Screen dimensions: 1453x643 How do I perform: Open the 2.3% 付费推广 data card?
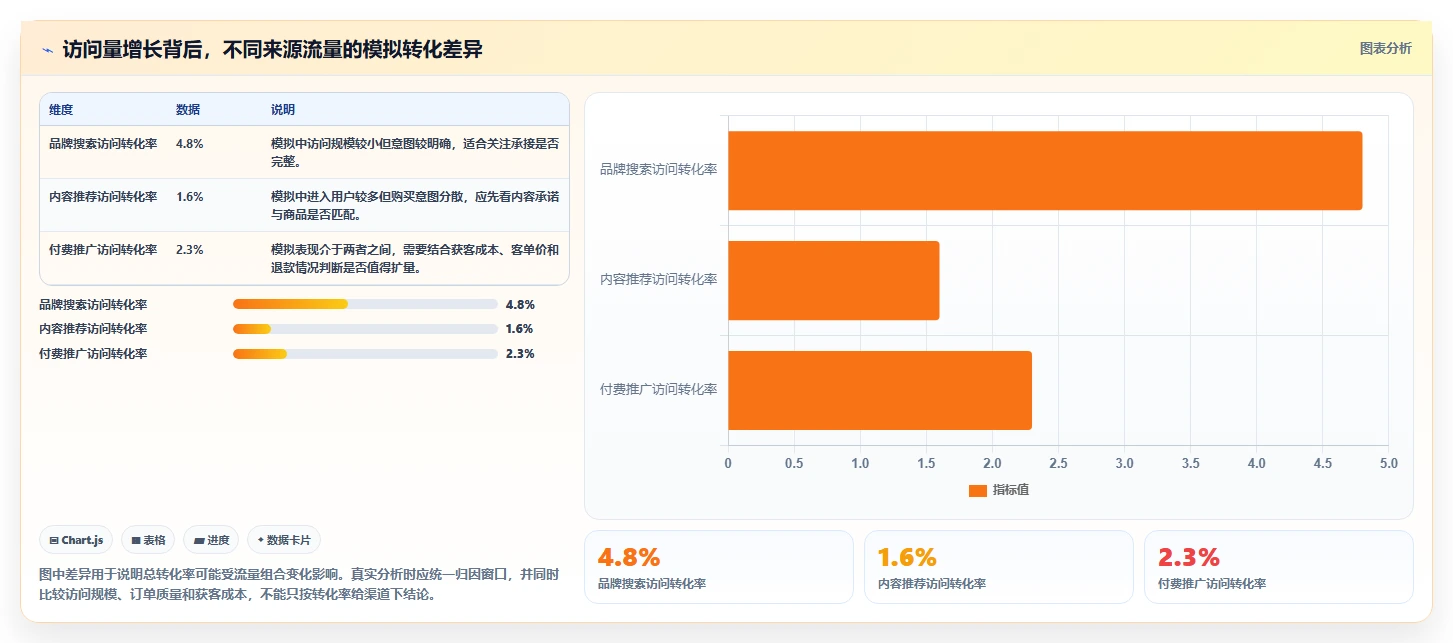point(1279,567)
